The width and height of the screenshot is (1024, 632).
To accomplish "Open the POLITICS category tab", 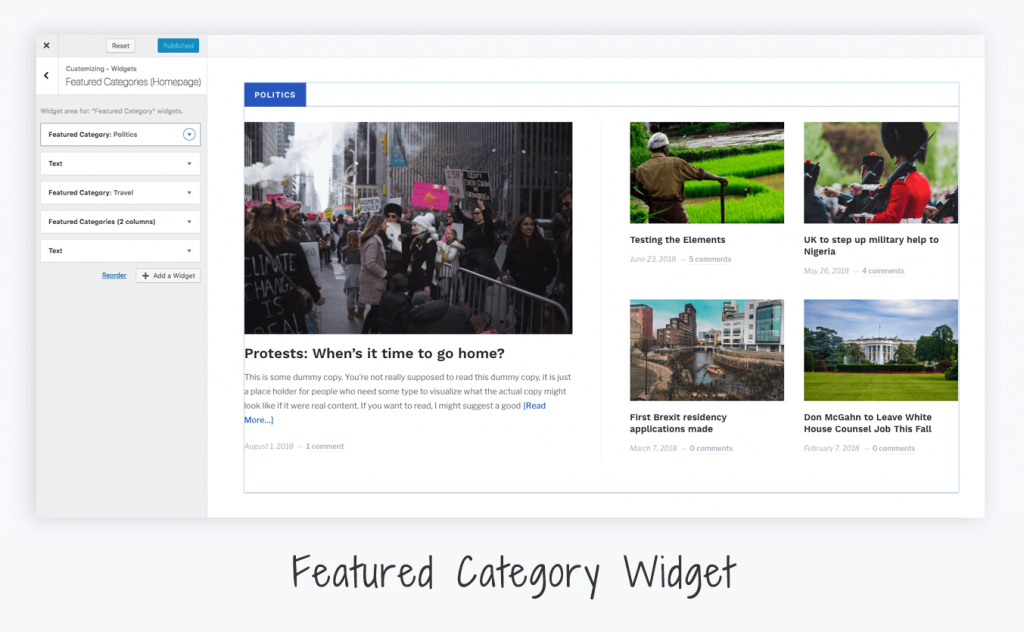I will [x=275, y=95].
